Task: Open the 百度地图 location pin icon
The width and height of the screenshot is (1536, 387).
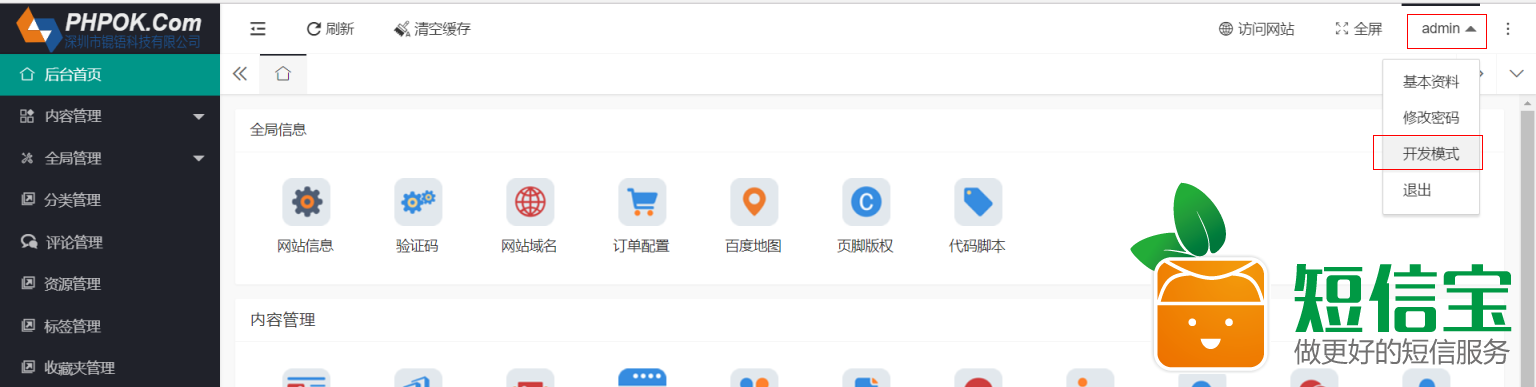Action: (754, 202)
